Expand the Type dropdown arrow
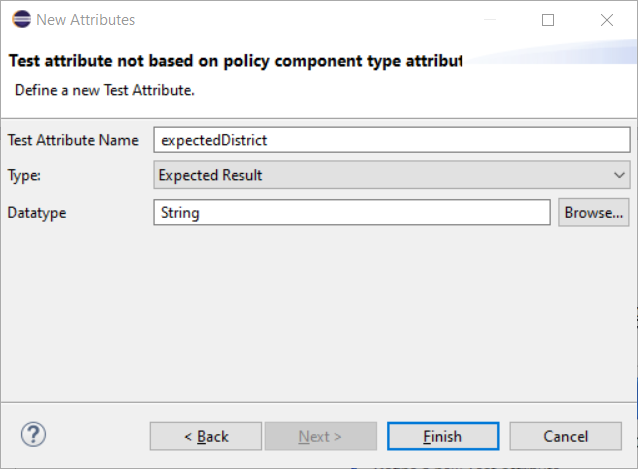Image resolution: width=638 pixels, height=469 pixels. tap(619, 176)
